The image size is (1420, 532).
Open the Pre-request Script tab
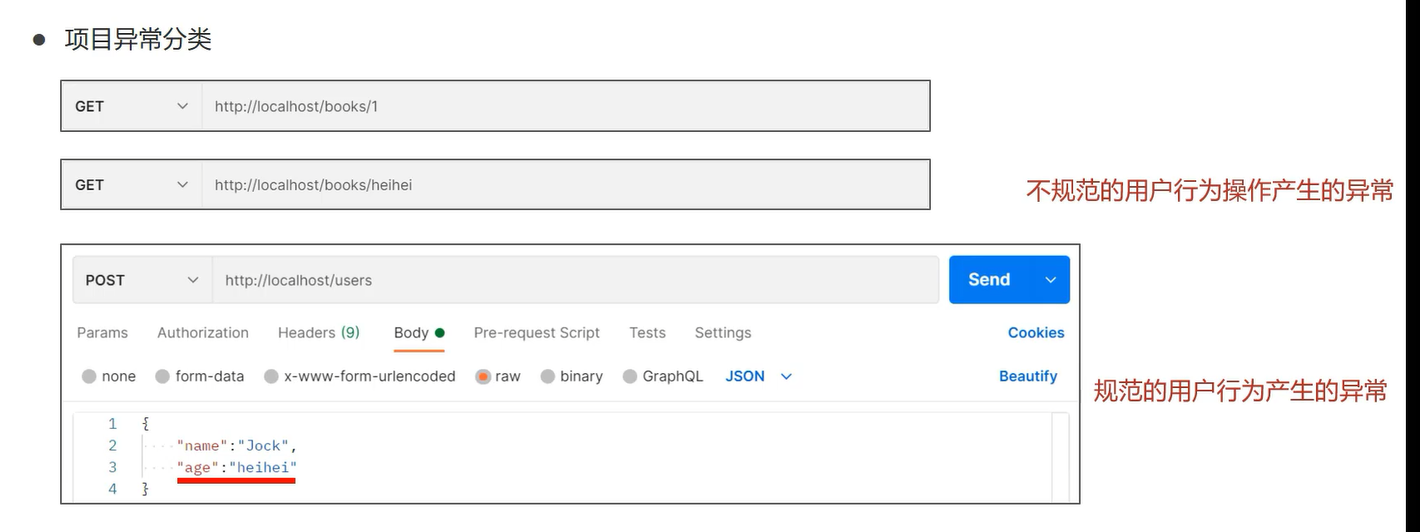tap(537, 333)
